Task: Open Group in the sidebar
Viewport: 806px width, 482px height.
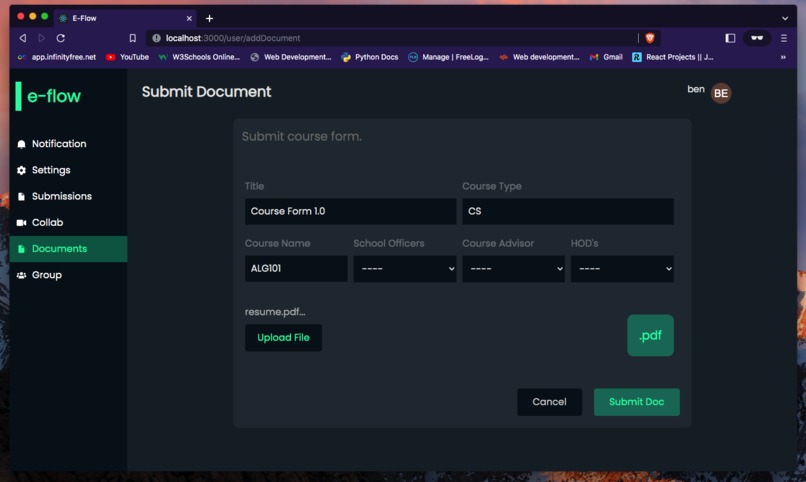Action: (68, 275)
